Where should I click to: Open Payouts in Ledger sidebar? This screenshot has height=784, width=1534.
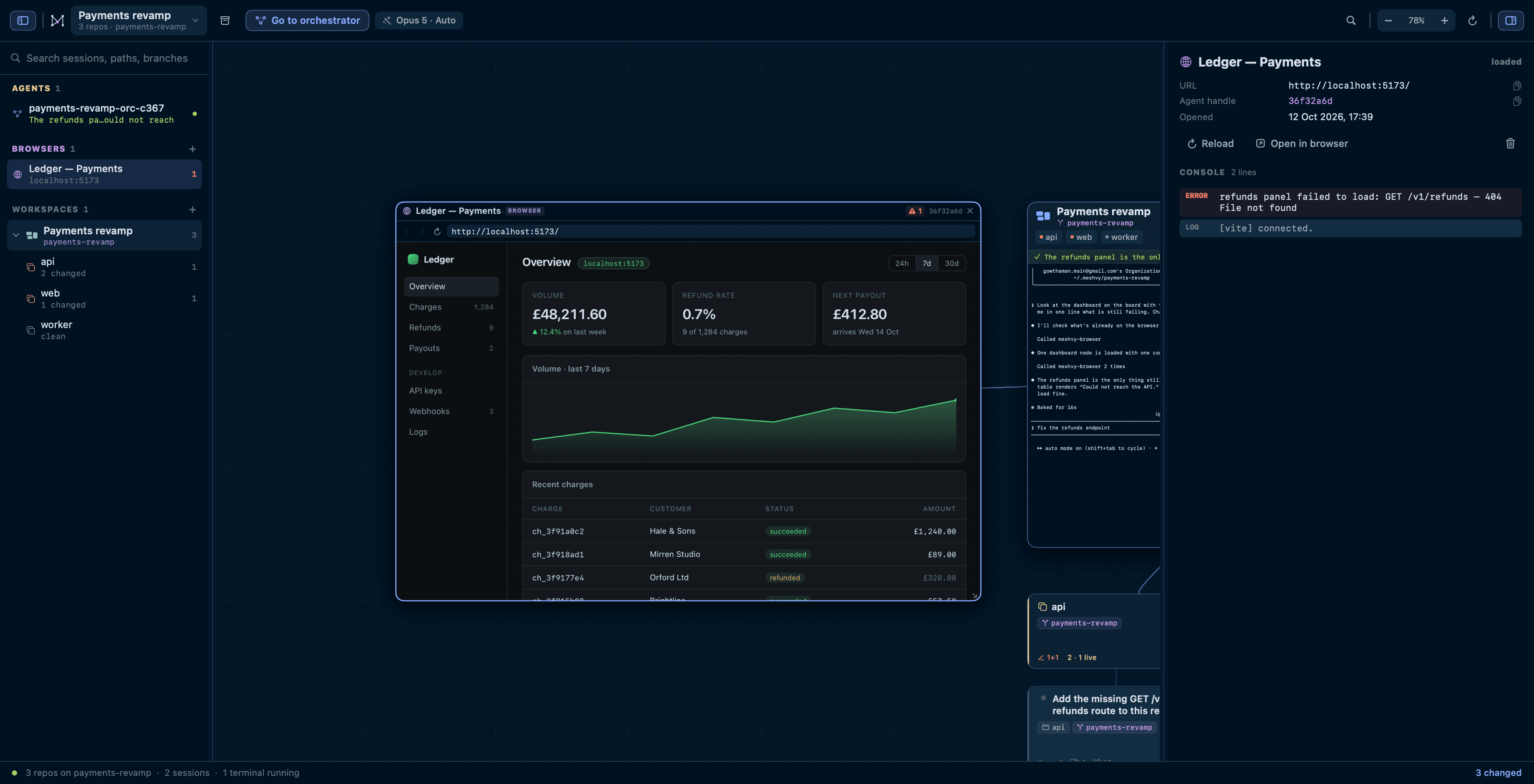point(451,348)
